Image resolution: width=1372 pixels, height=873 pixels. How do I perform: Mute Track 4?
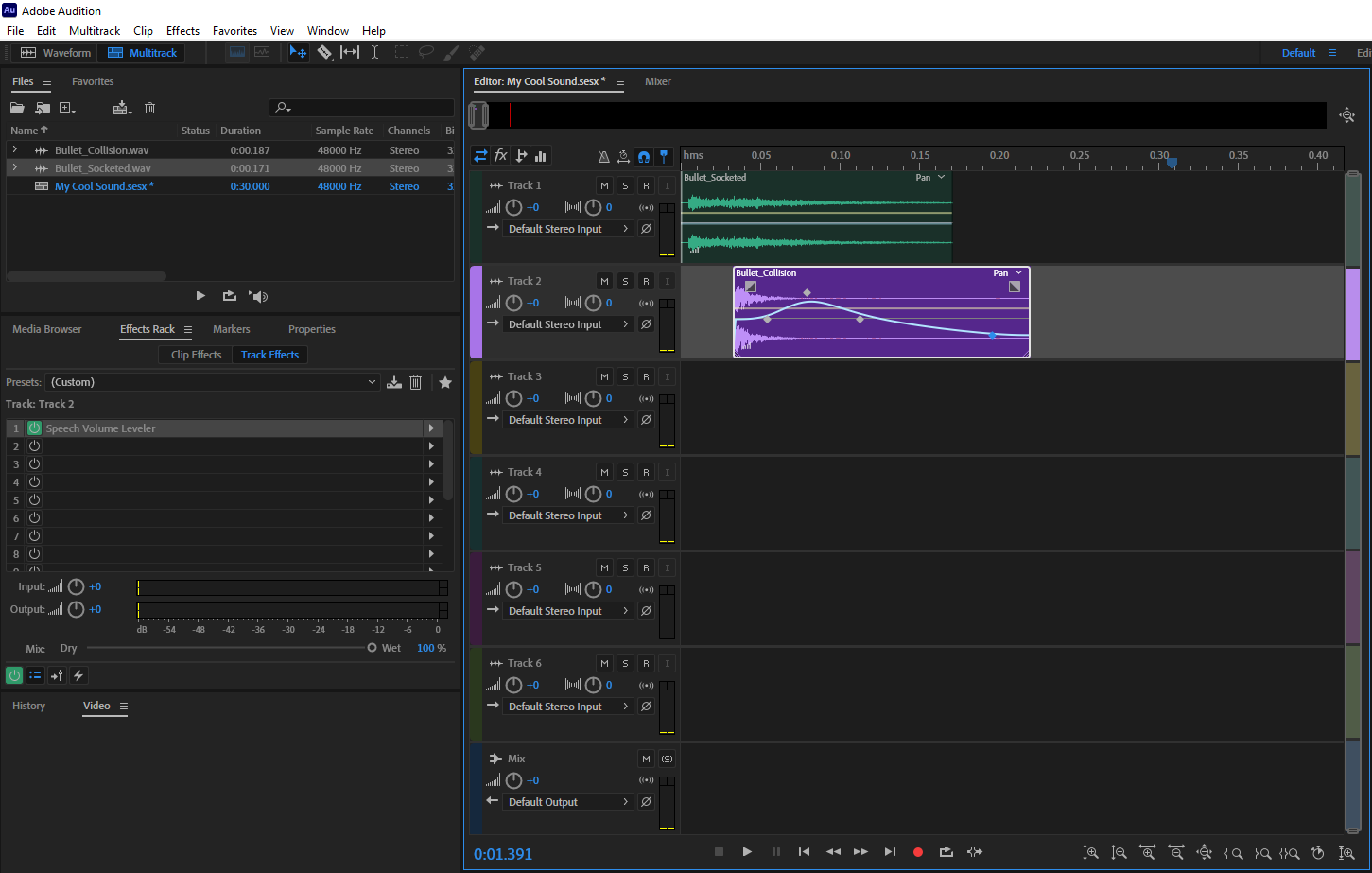[604, 472]
